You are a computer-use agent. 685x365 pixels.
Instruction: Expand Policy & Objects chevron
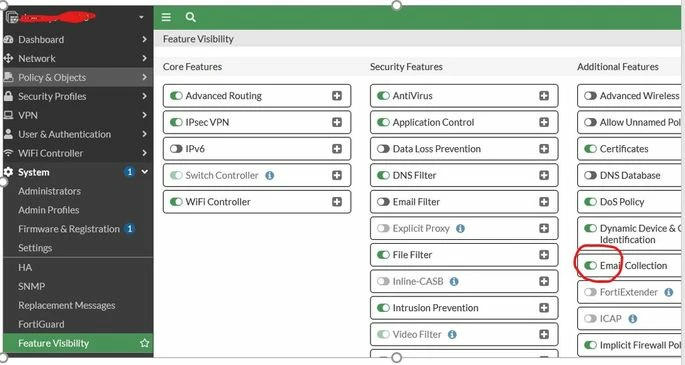(144, 77)
